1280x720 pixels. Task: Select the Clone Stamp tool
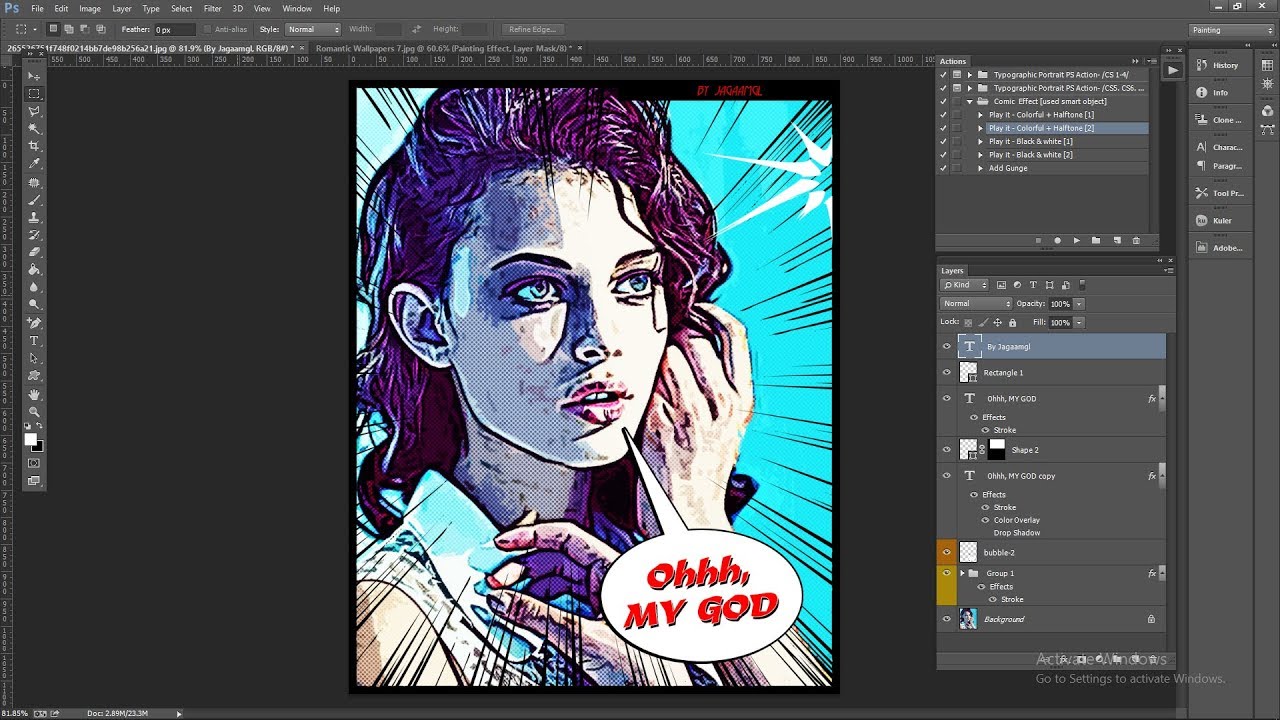pos(34,217)
